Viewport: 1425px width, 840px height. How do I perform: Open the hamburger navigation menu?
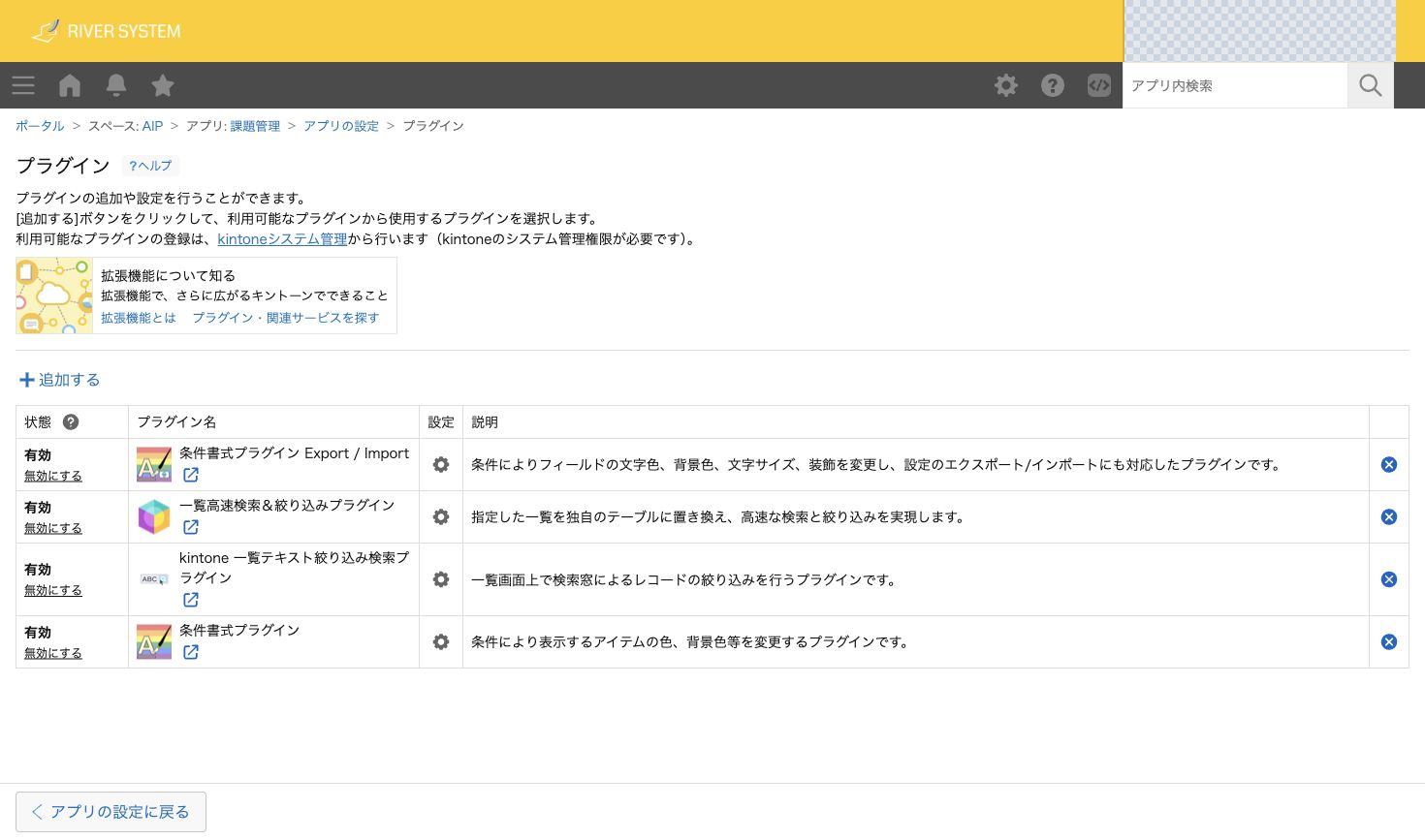click(23, 85)
